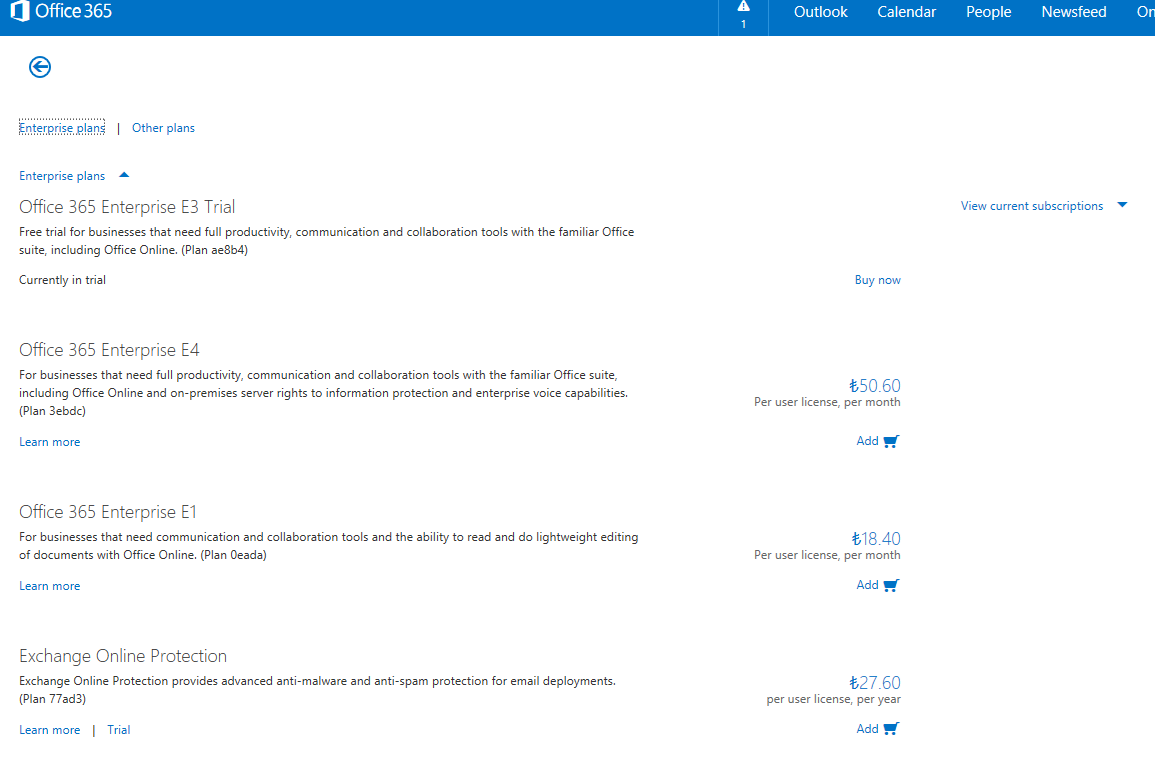Image resolution: width=1155 pixels, height=775 pixels.
Task: Click the Office 365 Enterprise E1 title
Action: (108, 512)
